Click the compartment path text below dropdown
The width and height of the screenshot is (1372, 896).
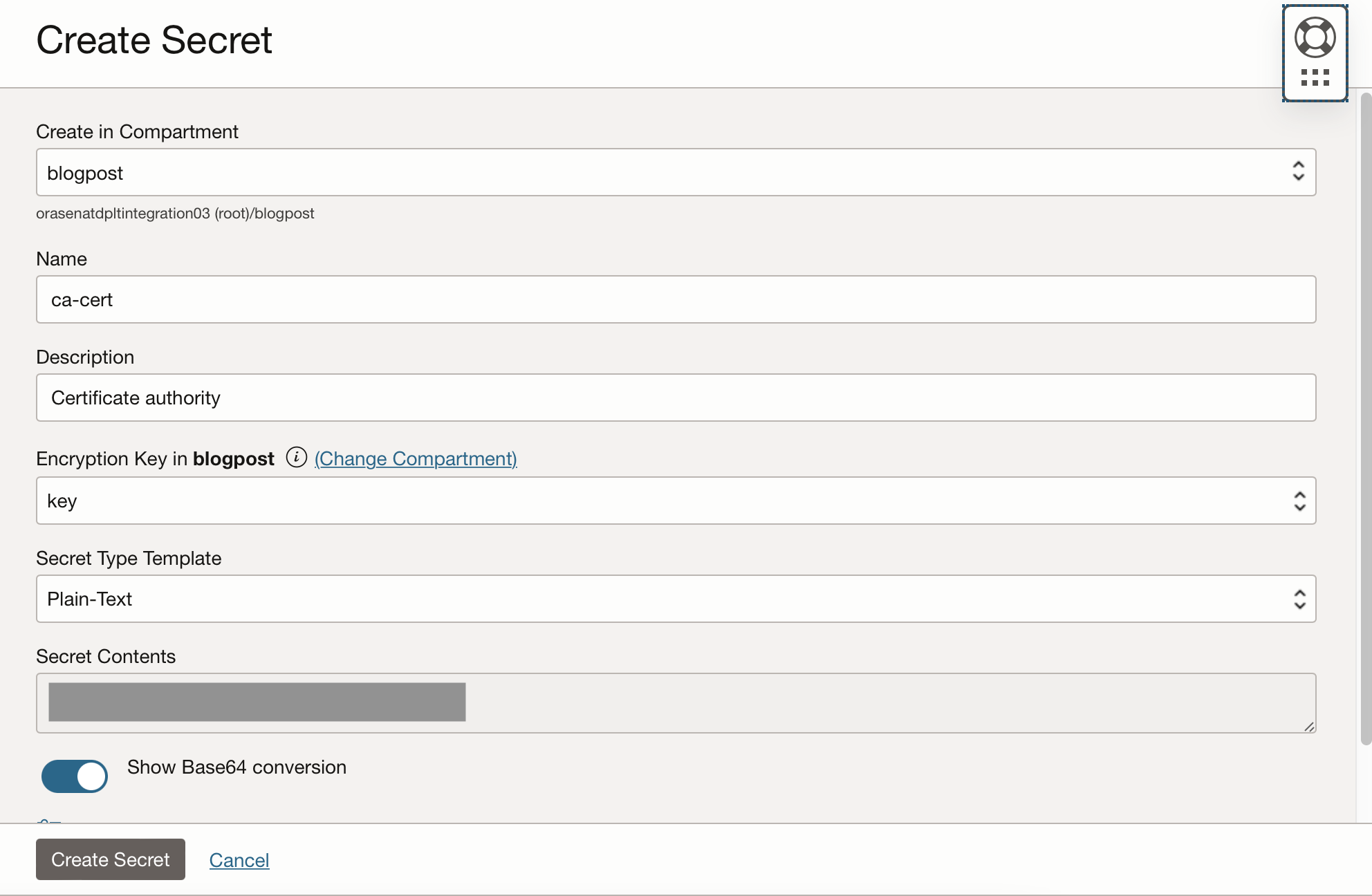tap(175, 214)
